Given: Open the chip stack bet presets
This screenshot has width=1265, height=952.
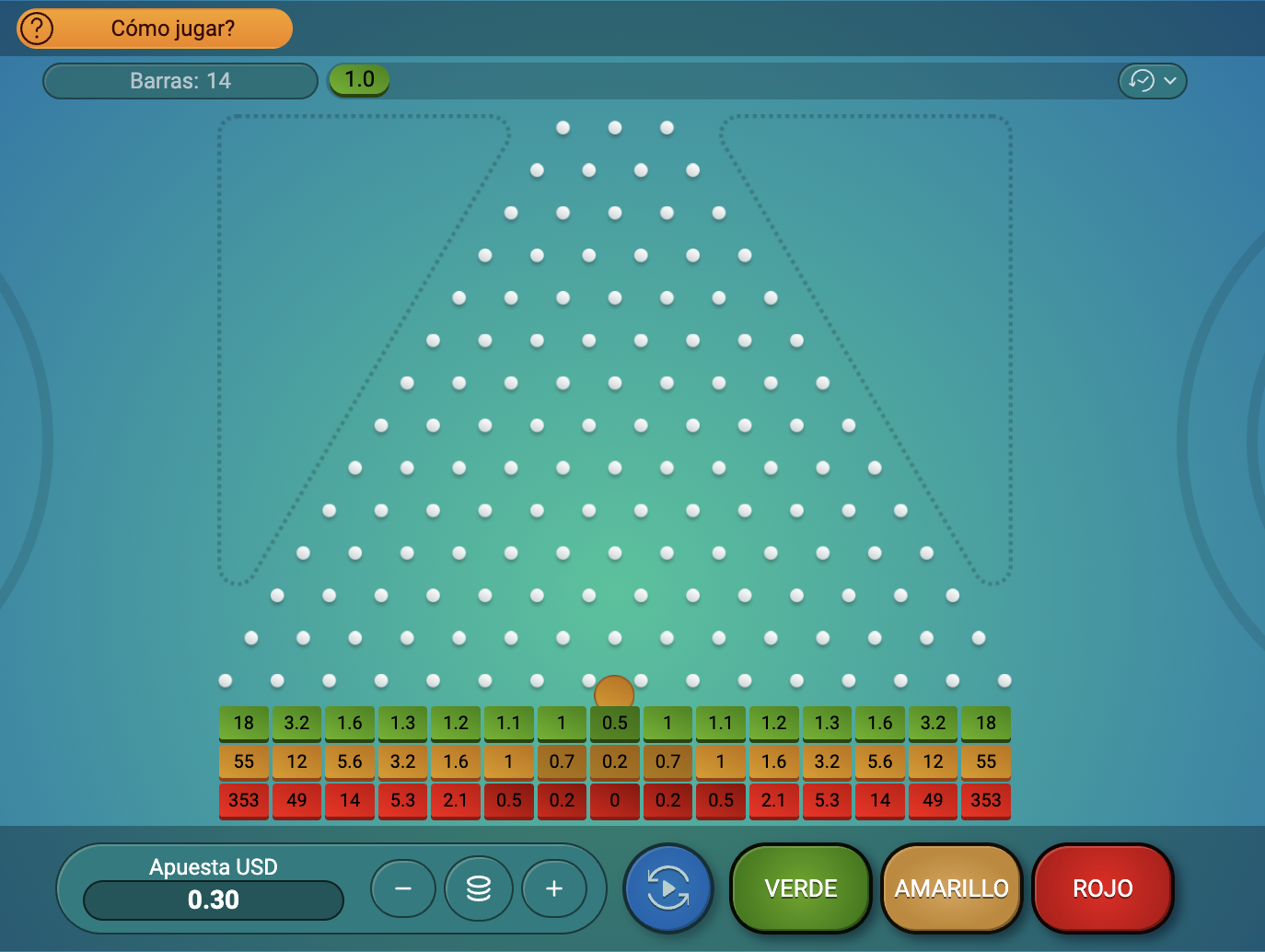Looking at the screenshot, I should click(479, 889).
